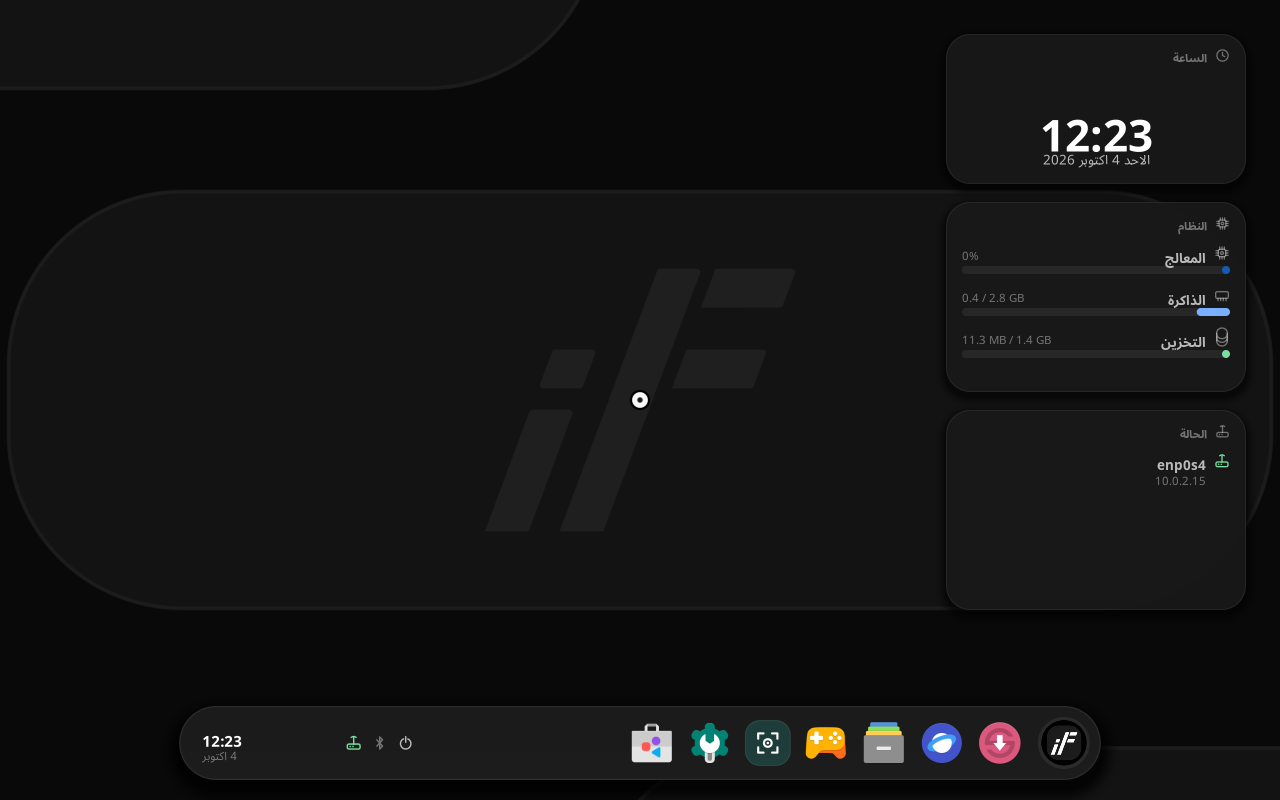Click the الحالة widget title
This screenshot has height=800, width=1280.
(x=1193, y=434)
